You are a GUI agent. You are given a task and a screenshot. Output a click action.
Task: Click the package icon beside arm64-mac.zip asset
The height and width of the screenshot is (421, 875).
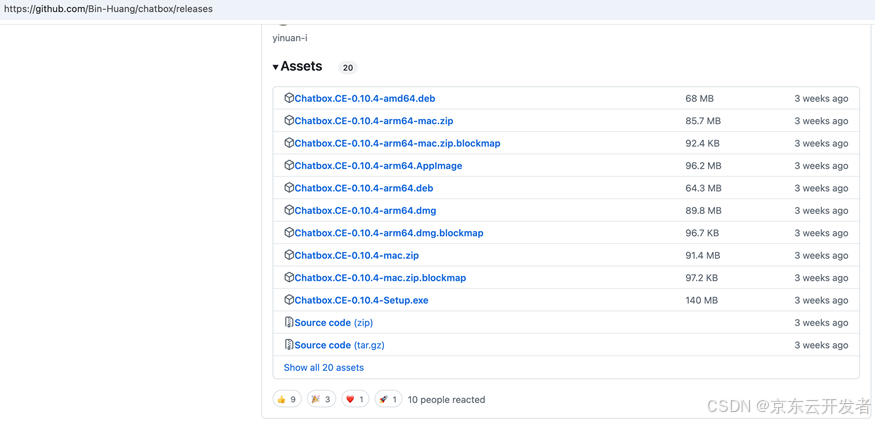point(289,121)
